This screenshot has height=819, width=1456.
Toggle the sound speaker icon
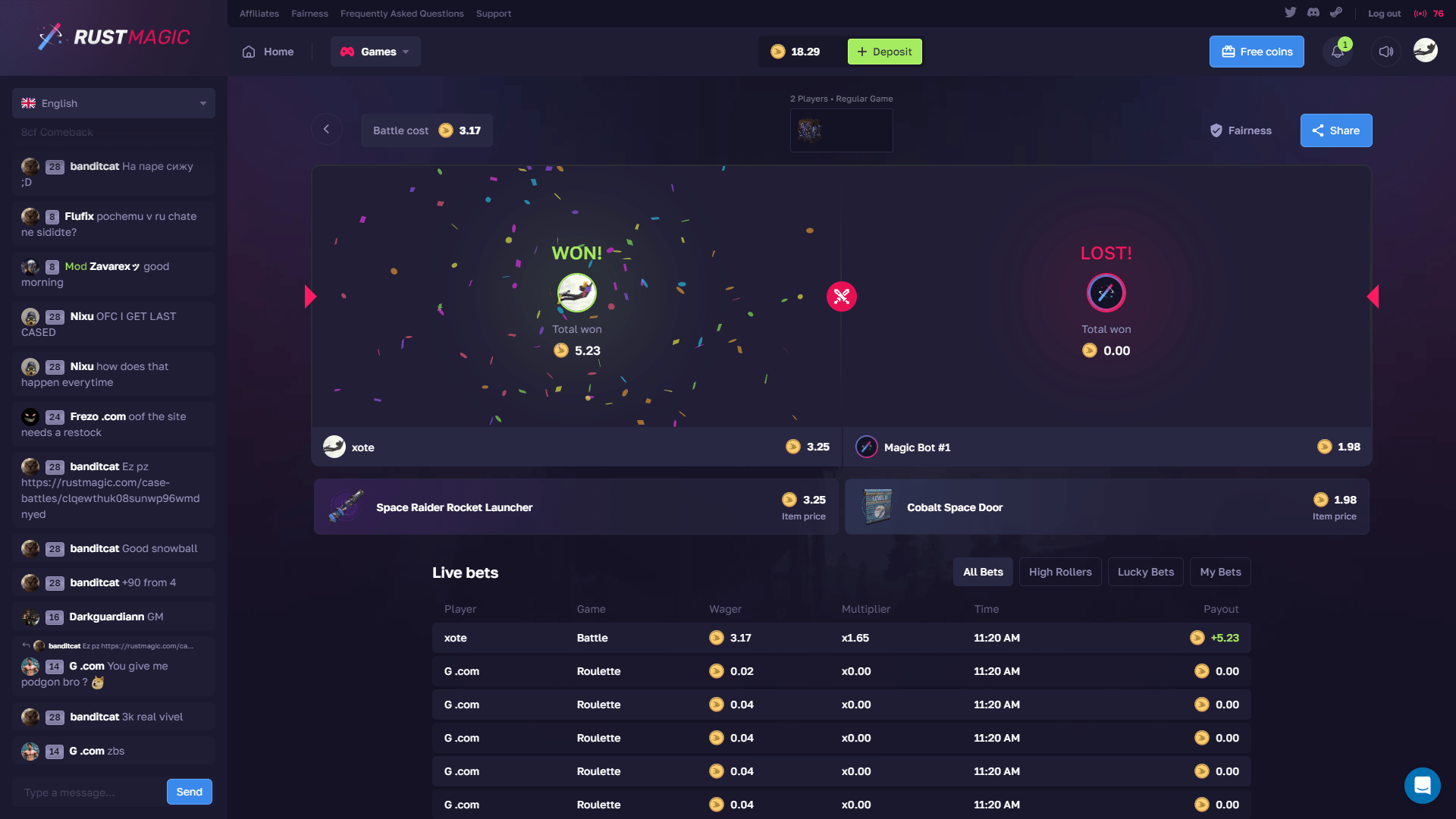(x=1386, y=52)
